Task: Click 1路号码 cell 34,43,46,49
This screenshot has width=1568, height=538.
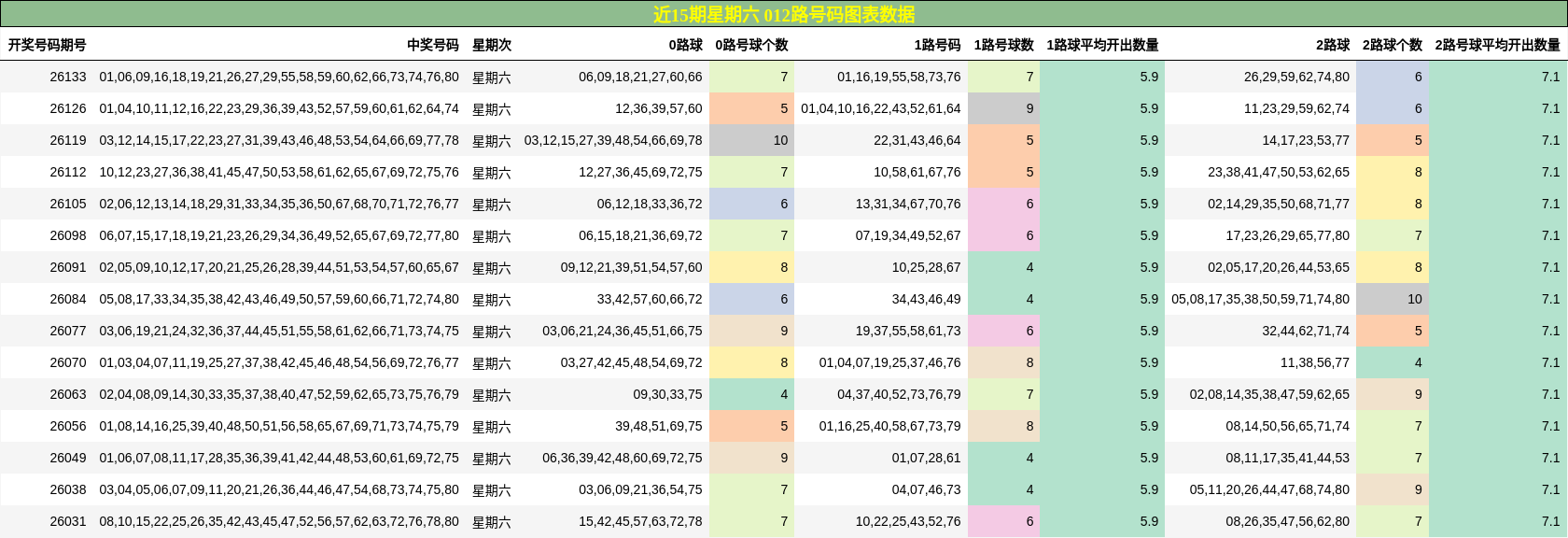Action: coord(926,299)
